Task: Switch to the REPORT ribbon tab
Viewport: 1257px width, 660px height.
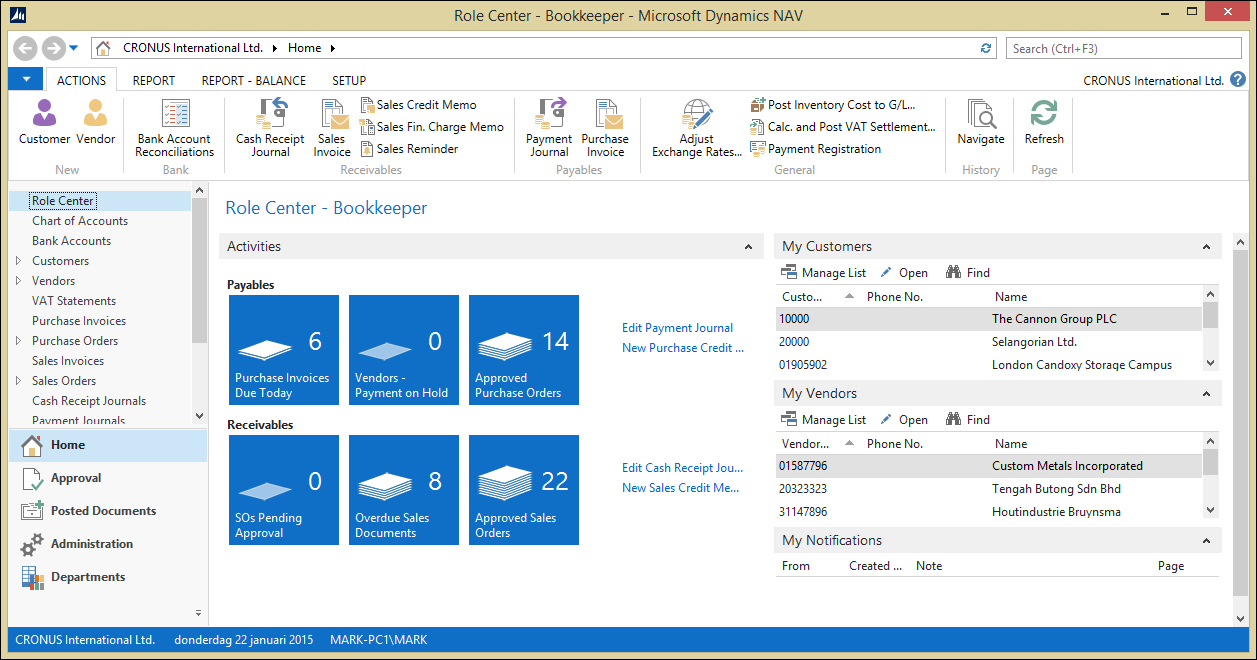Action: pos(153,81)
